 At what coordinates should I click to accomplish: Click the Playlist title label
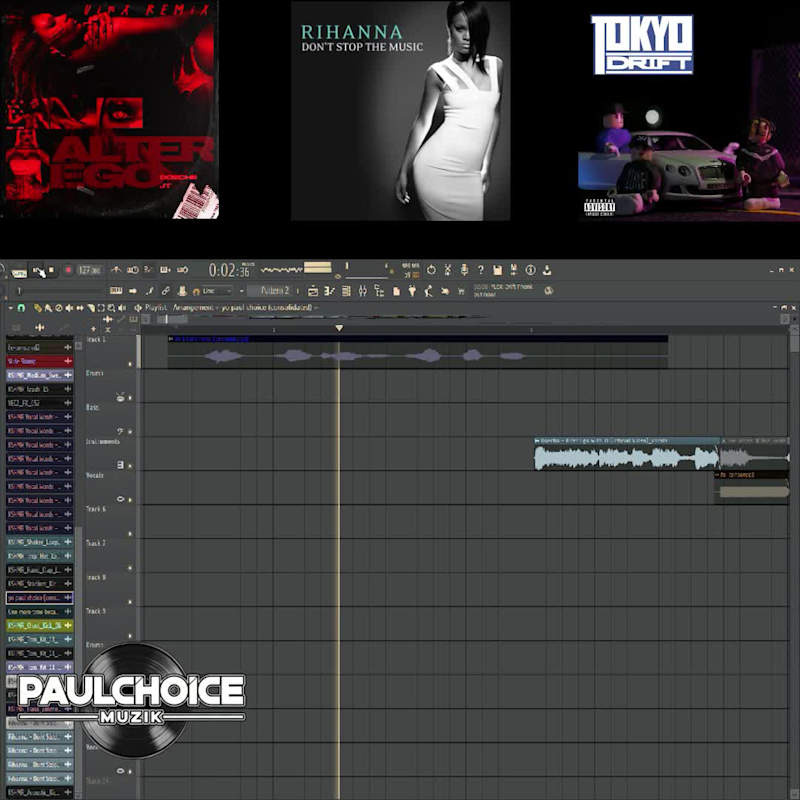[x=156, y=308]
